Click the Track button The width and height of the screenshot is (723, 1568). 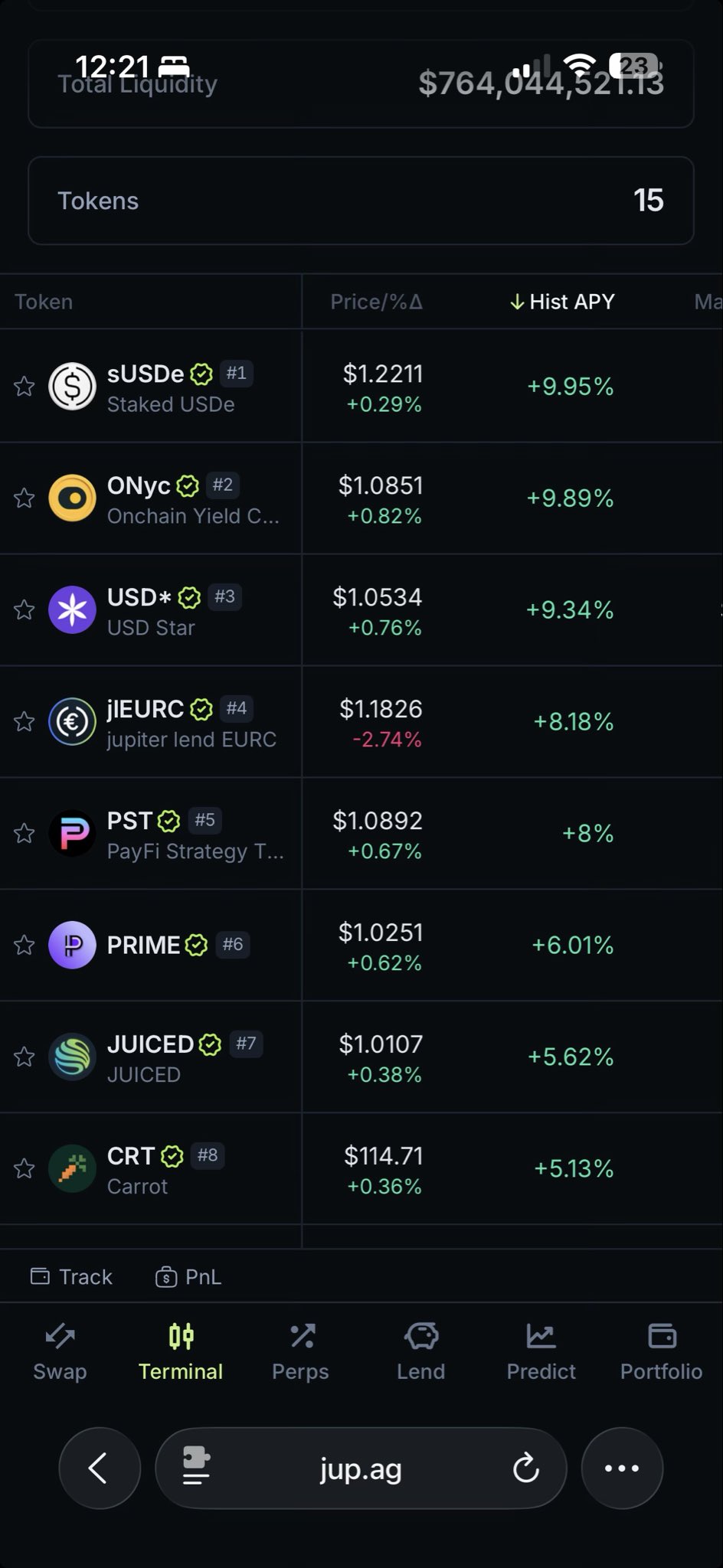(71, 1277)
